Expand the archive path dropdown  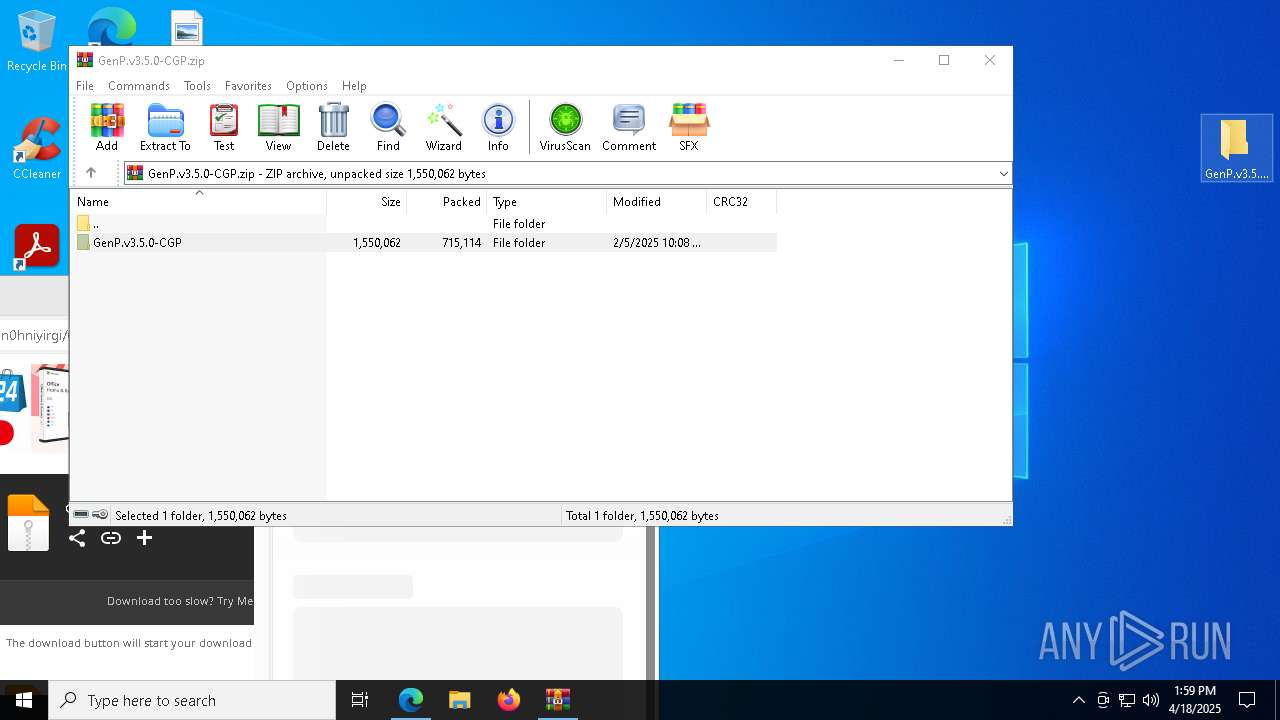pos(1003,174)
